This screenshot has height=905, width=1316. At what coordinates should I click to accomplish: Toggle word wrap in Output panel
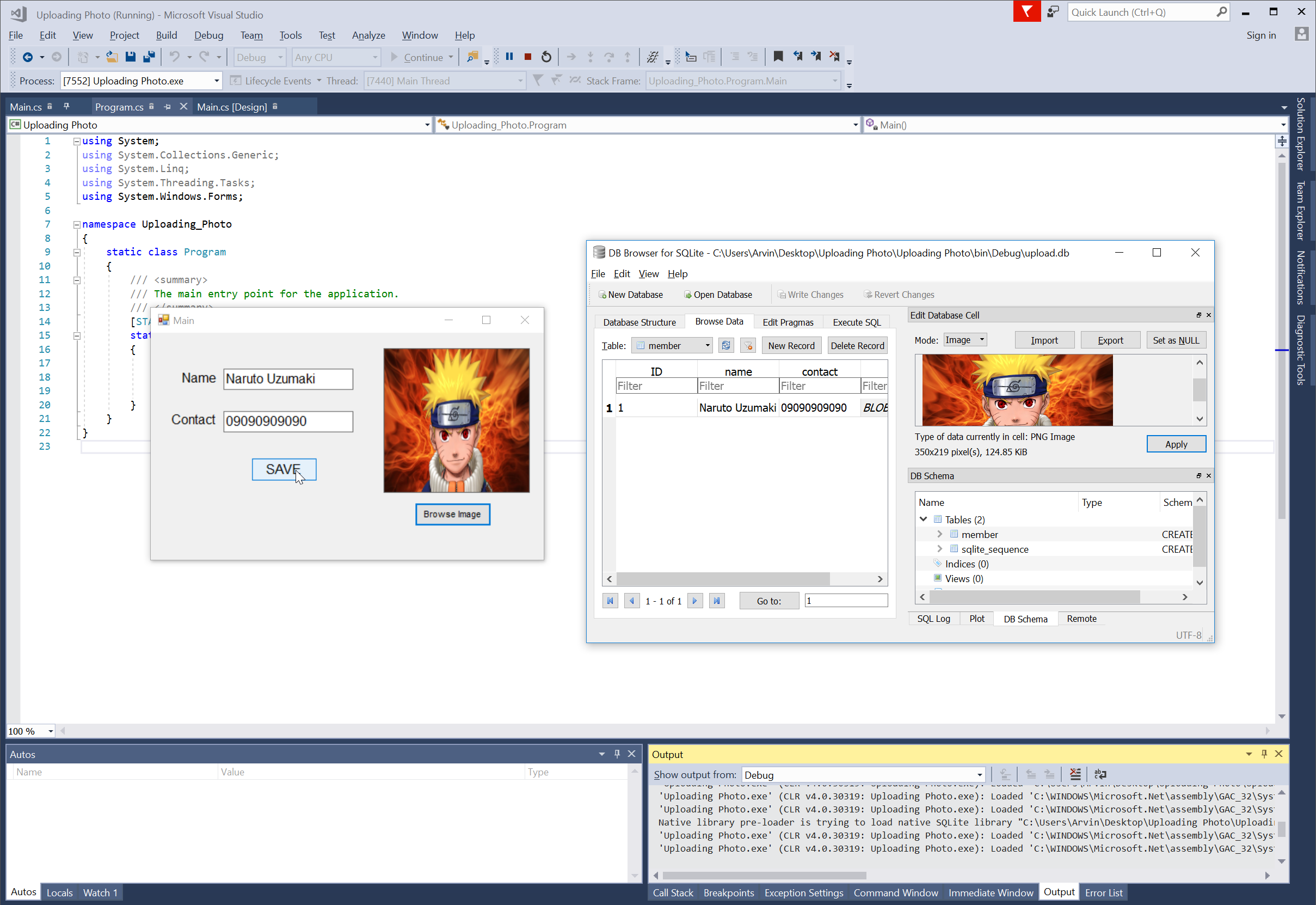(1100, 774)
